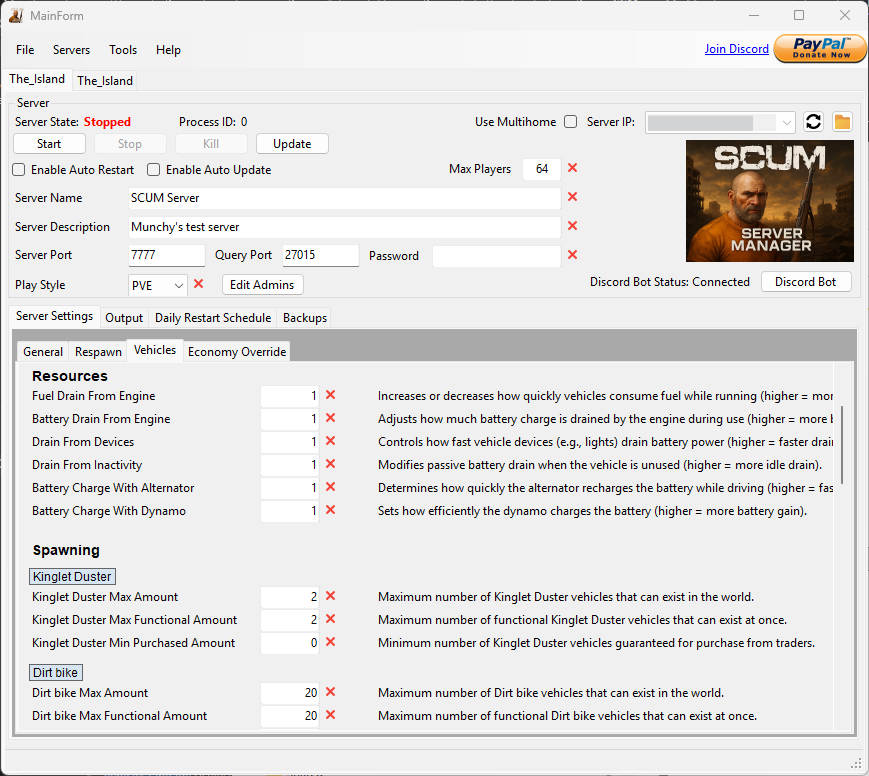Image resolution: width=869 pixels, height=776 pixels.
Task: Select the General settings tab
Action: pos(43,352)
